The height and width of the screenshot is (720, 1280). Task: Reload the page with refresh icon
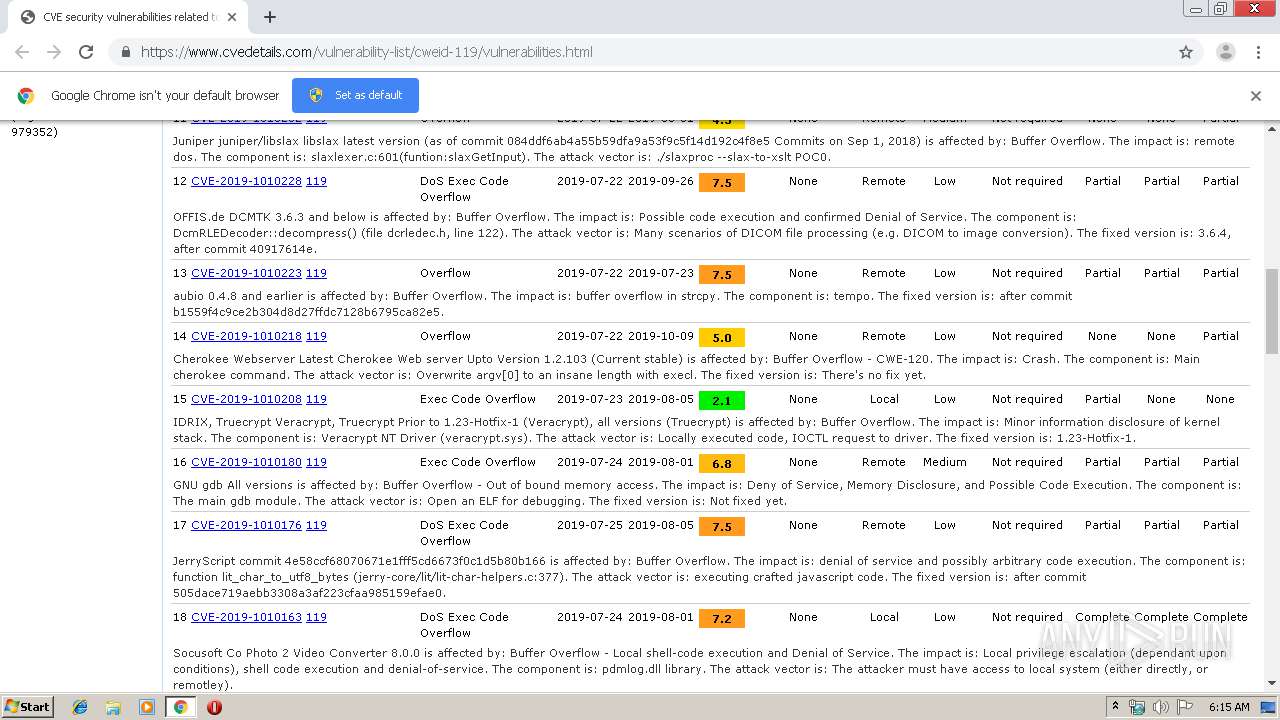[86, 52]
